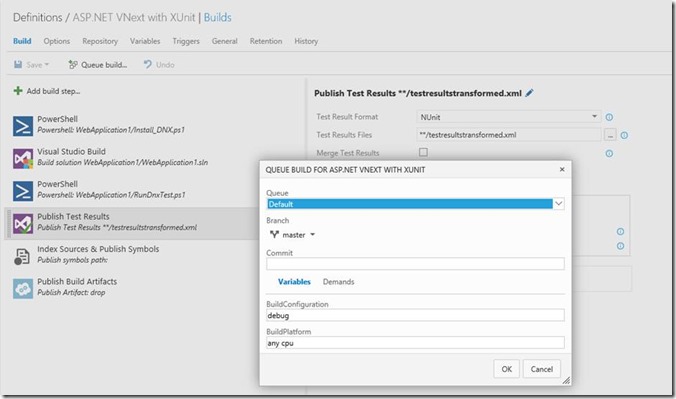Select the Publish Test Results step title
Viewport: 676px width, 399px height.
(73, 217)
